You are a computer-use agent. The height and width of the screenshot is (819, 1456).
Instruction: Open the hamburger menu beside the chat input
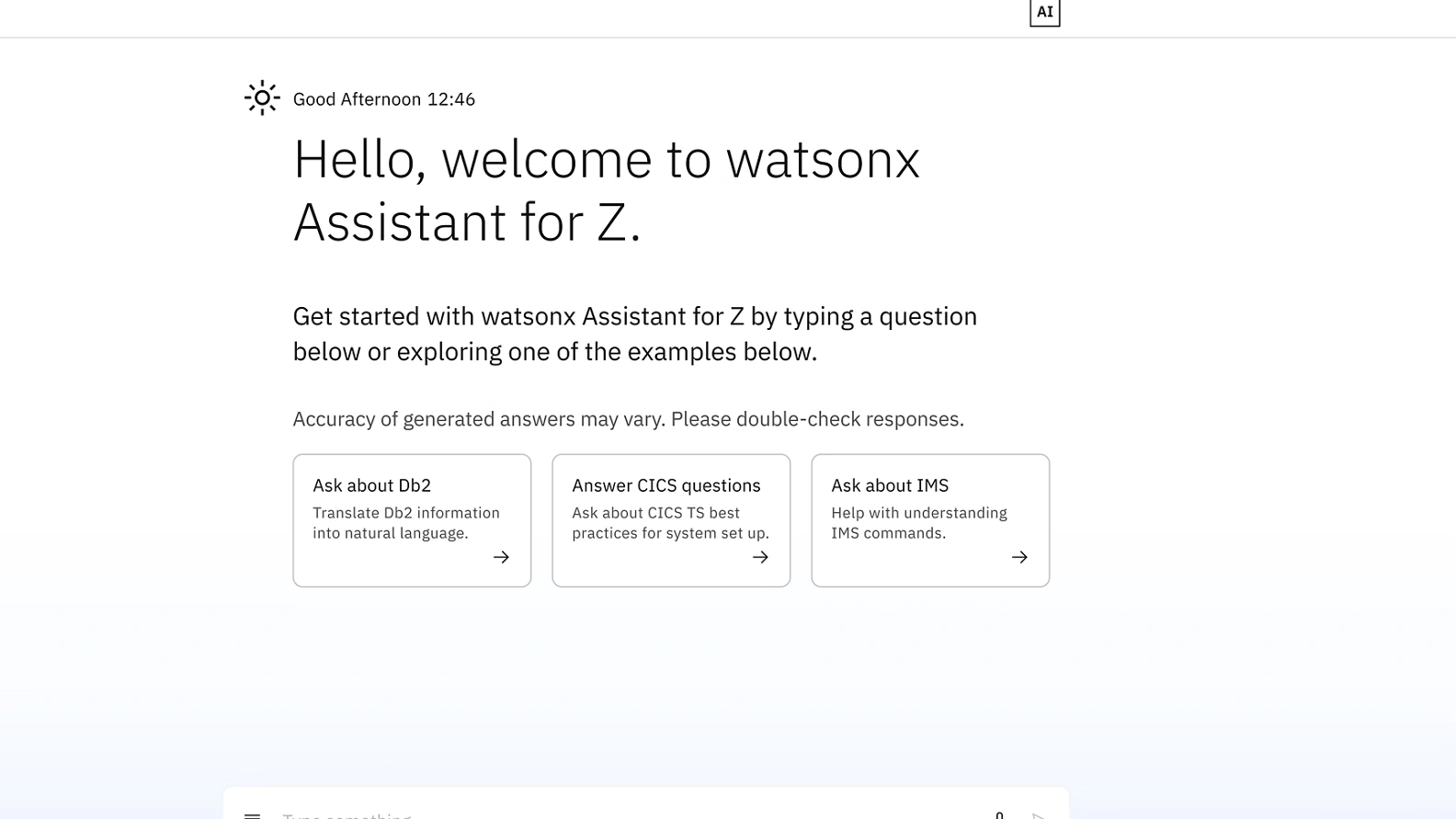pos(252,814)
